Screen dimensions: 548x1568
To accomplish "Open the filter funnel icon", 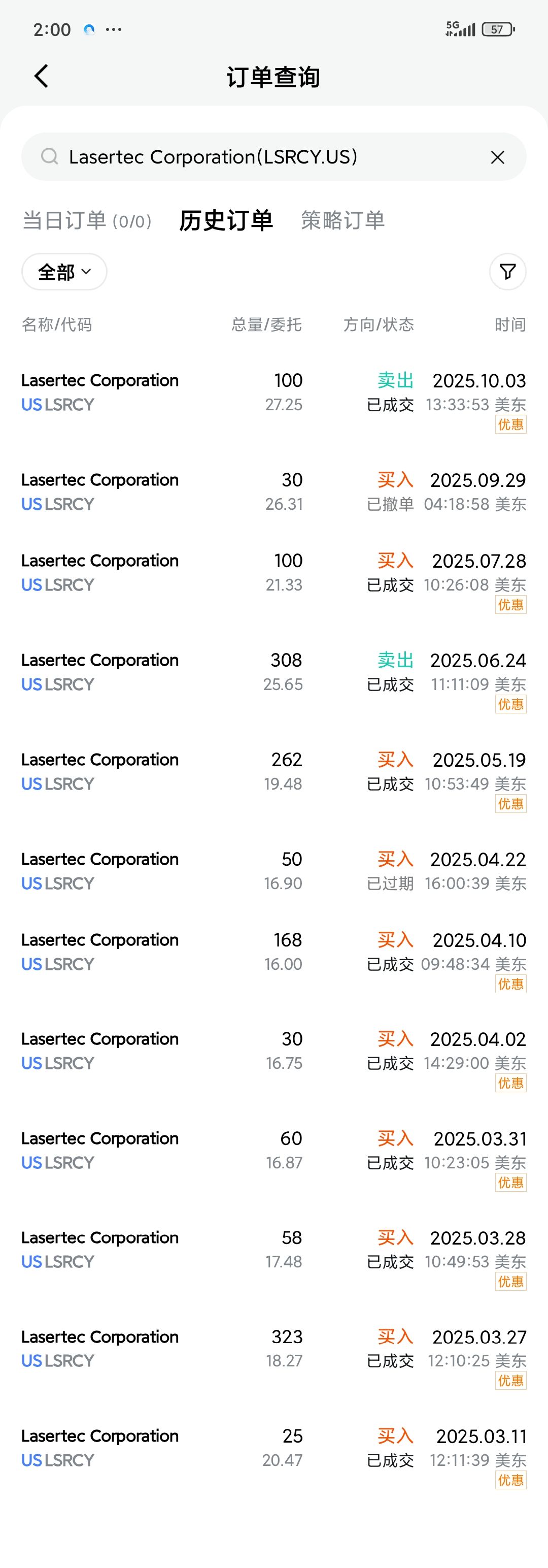I will pos(507,272).
